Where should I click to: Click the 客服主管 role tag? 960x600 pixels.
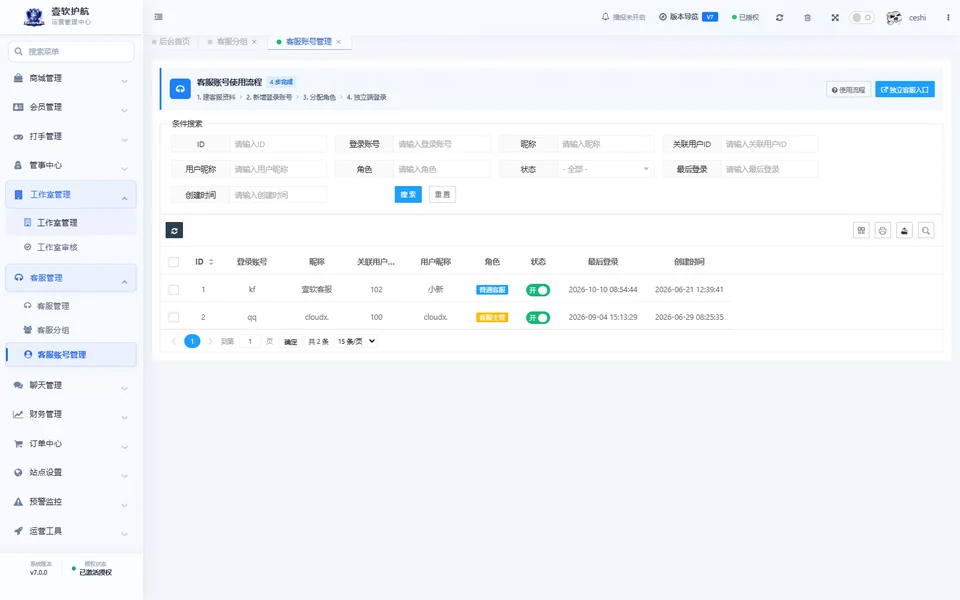492,318
